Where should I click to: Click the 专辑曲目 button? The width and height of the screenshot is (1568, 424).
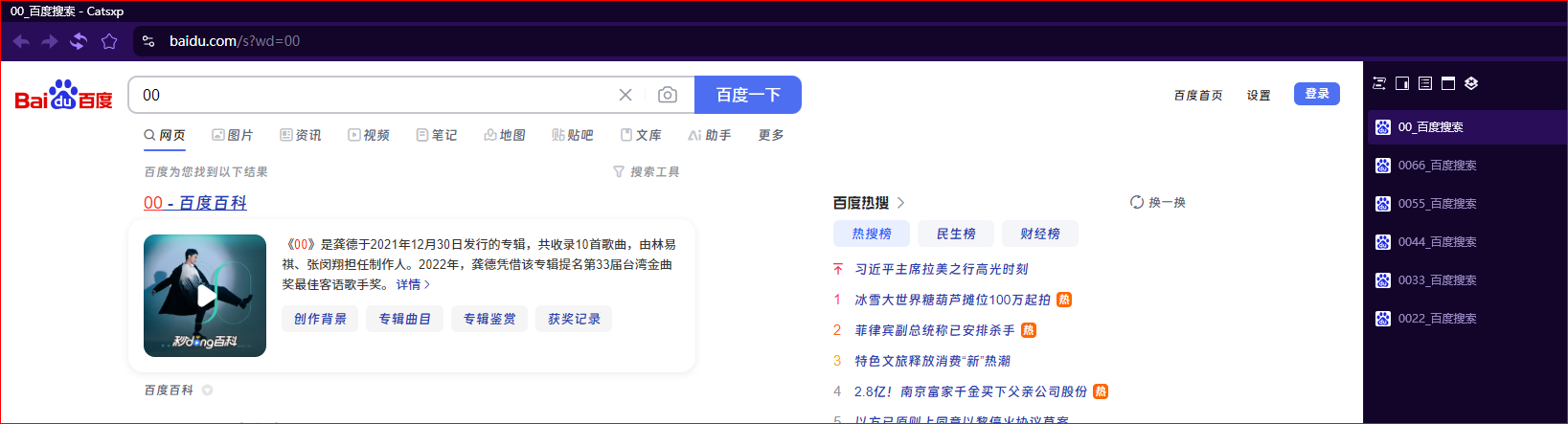[x=404, y=319]
